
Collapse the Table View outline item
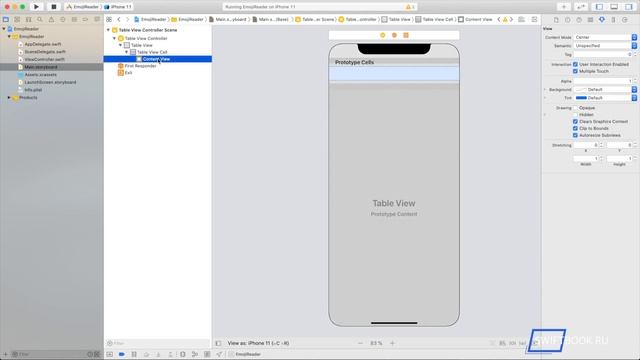(x=120, y=45)
